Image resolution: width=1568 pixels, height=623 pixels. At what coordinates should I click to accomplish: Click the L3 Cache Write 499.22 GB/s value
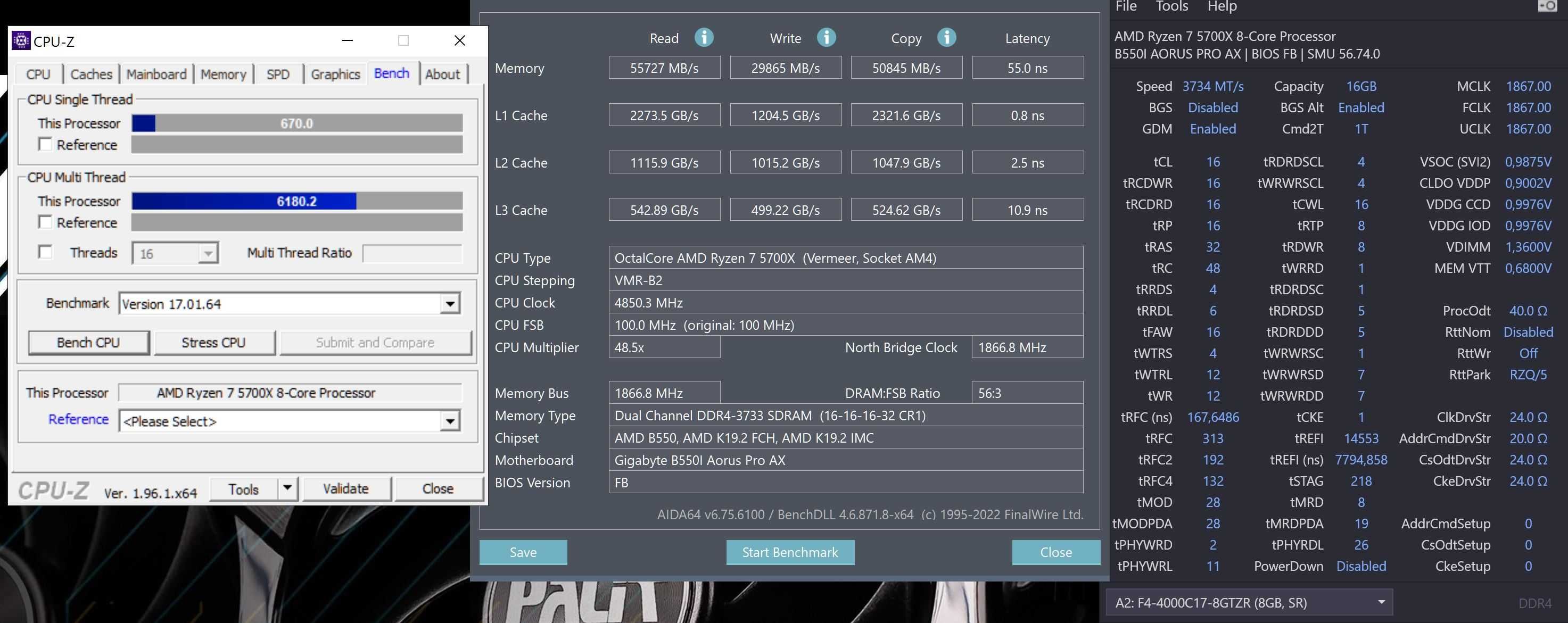click(785, 209)
